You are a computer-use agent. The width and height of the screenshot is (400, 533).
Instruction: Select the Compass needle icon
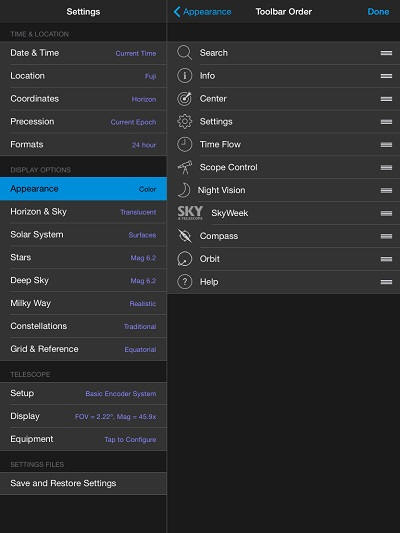click(185, 236)
